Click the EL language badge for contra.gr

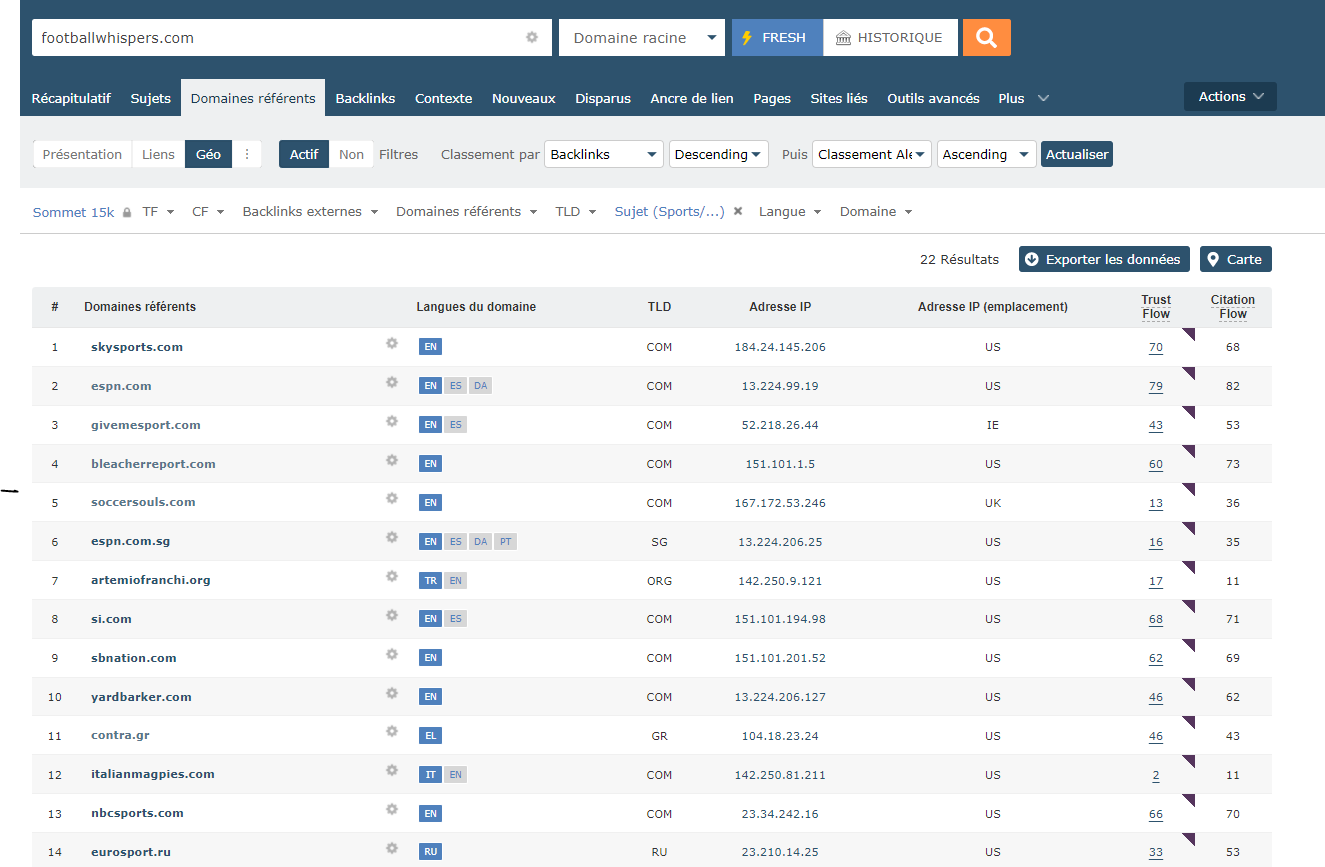point(430,735)
